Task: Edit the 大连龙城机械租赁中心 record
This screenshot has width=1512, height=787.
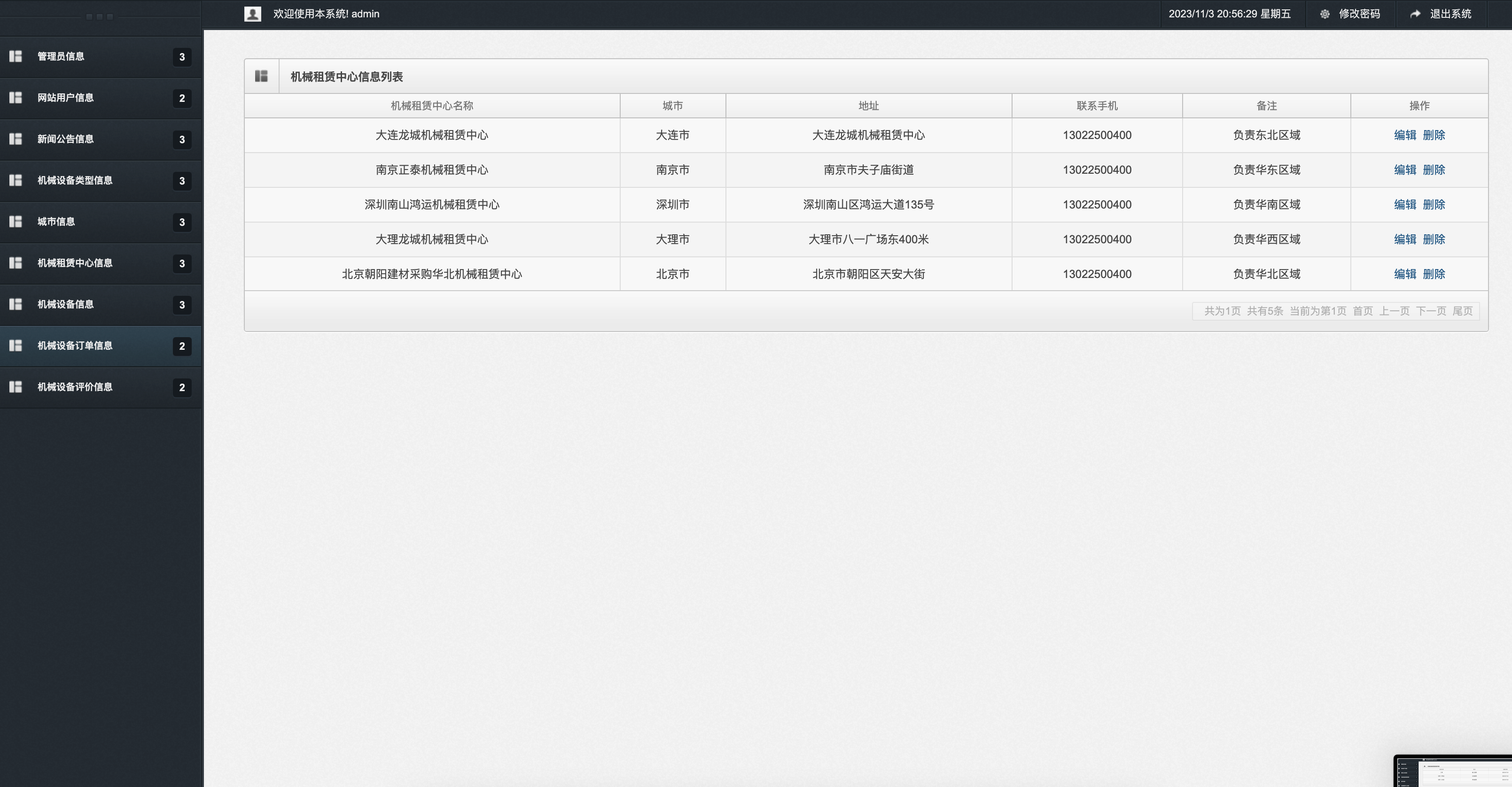Action: 1404,135
